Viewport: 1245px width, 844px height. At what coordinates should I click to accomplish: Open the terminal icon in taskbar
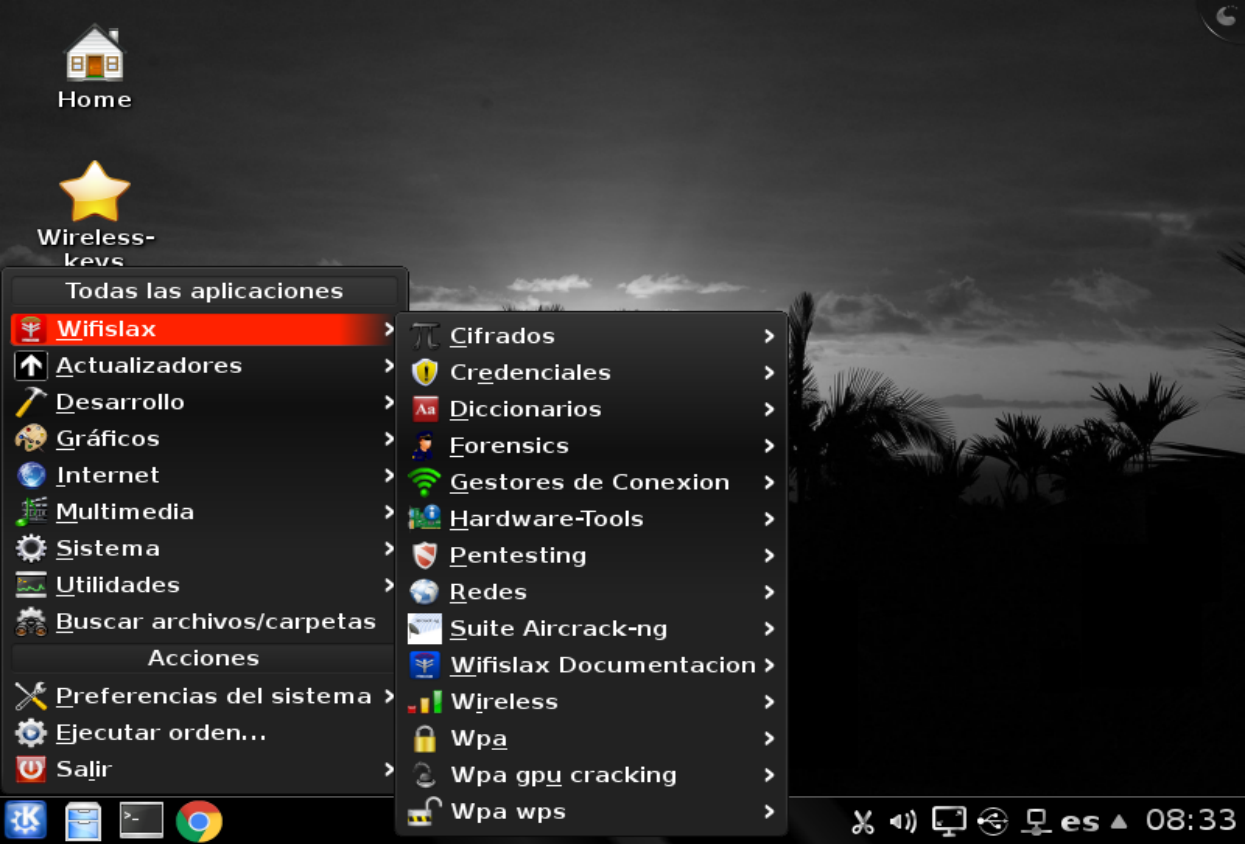[141, 820]
